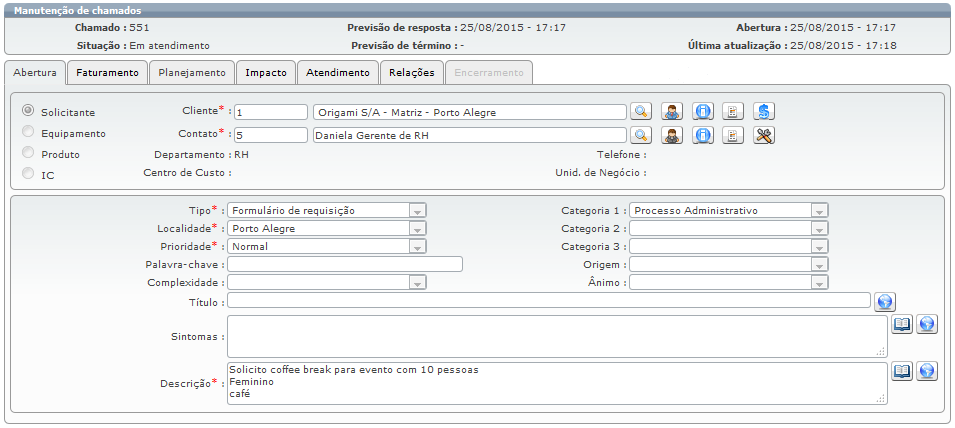The width and height of the screenshot is (955, 428).
Task: Click inside the Descrição text area
Action: [557, 384]
